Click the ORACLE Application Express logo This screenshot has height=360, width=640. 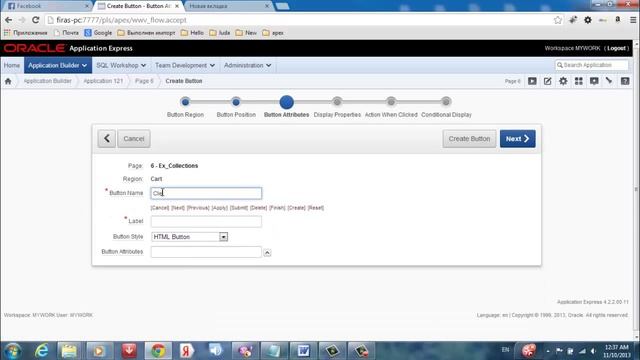pos(68,48)
